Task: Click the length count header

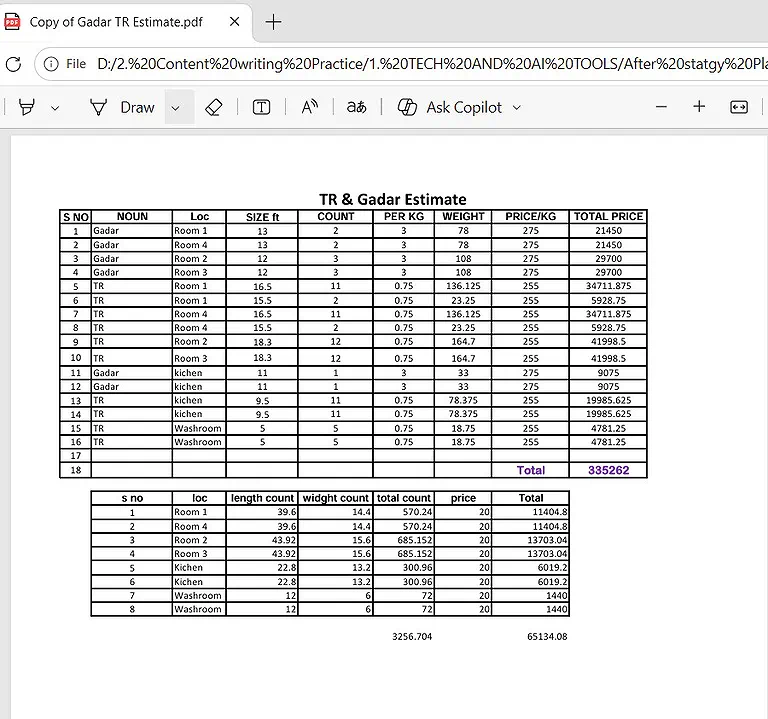Action: [x=262, y=498]
